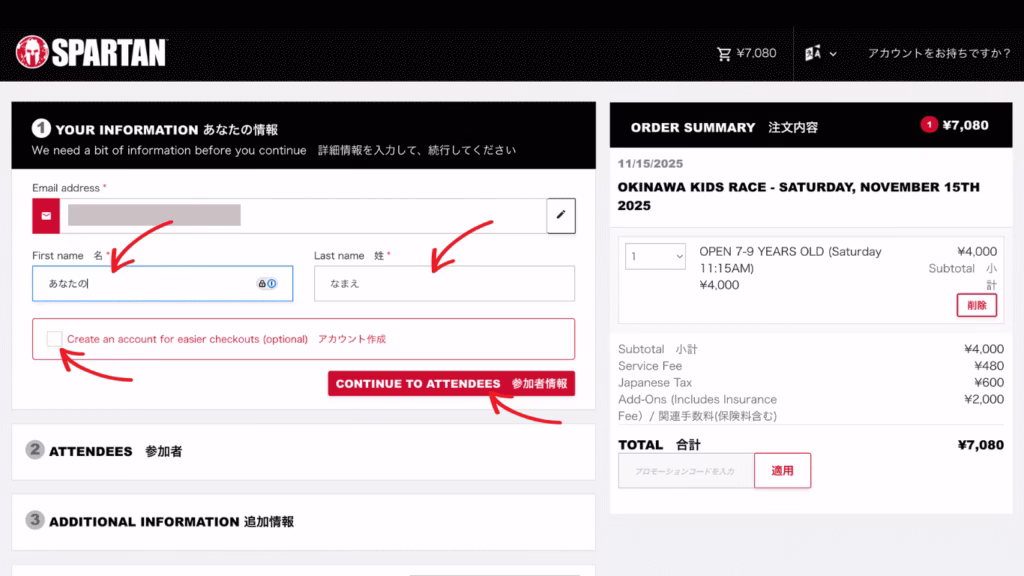The width and height of the screenshot is (1024, 576).
Task: Click the Add-Ons ¥2,000 amount
Action: tap(984, 399)
